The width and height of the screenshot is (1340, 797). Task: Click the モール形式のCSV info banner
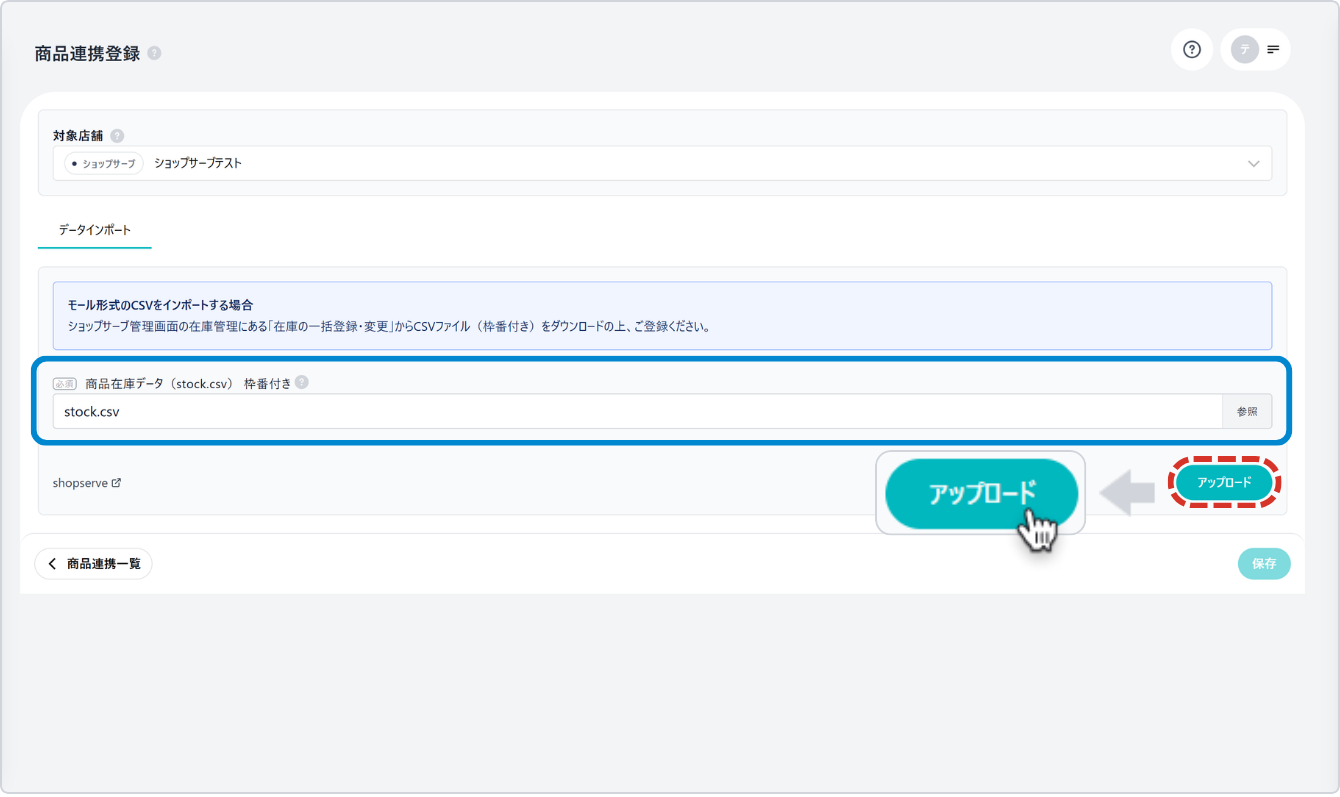[661, 315]
